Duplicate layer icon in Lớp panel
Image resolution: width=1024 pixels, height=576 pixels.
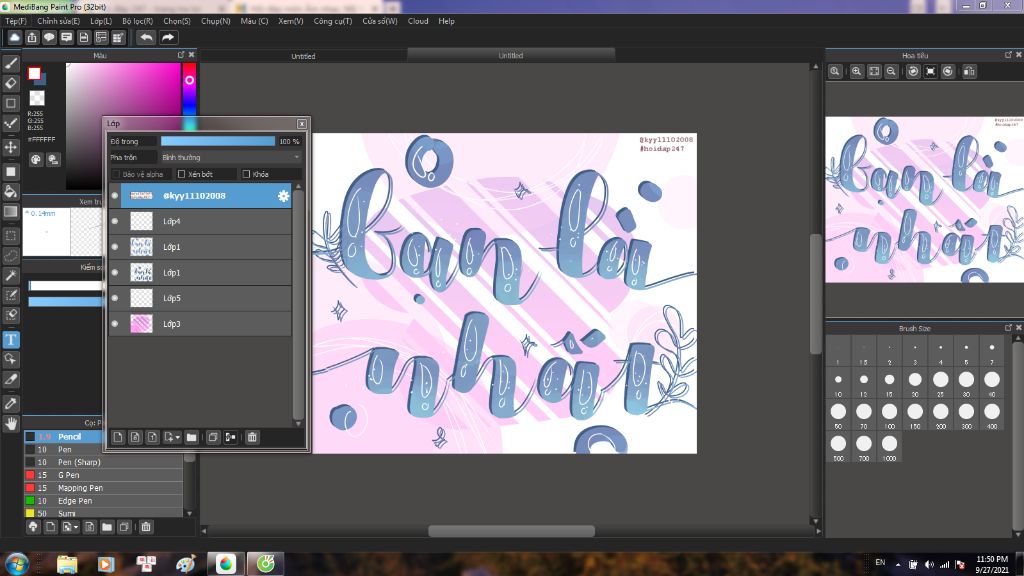pos(213,437)
